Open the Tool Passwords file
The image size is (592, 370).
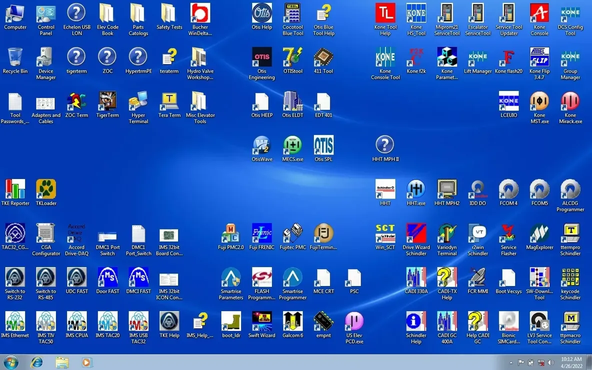click(x=15, y=107)
